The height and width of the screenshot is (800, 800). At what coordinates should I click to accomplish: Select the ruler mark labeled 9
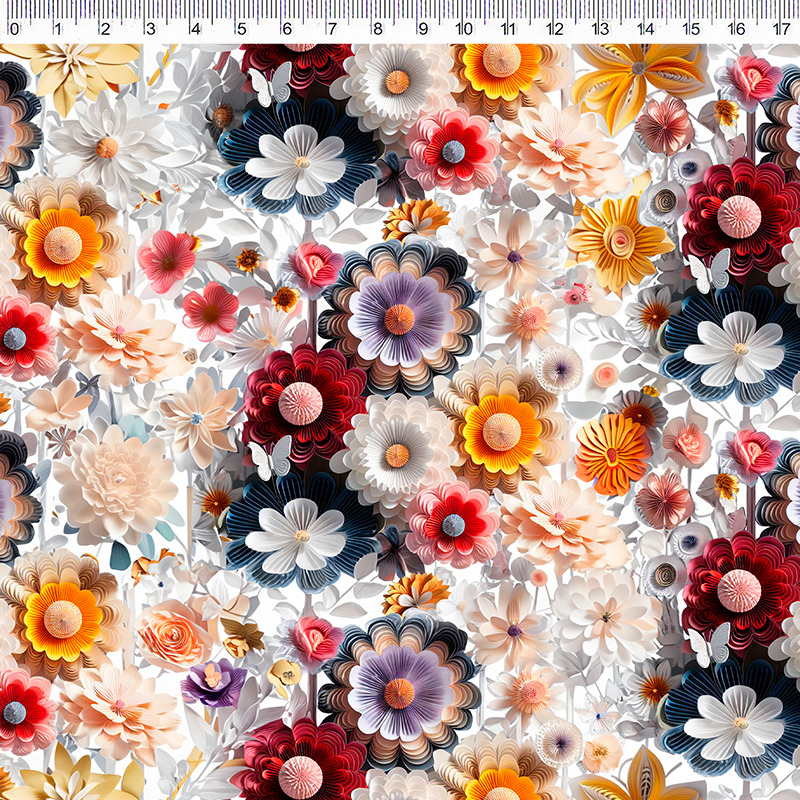[423, 29]
